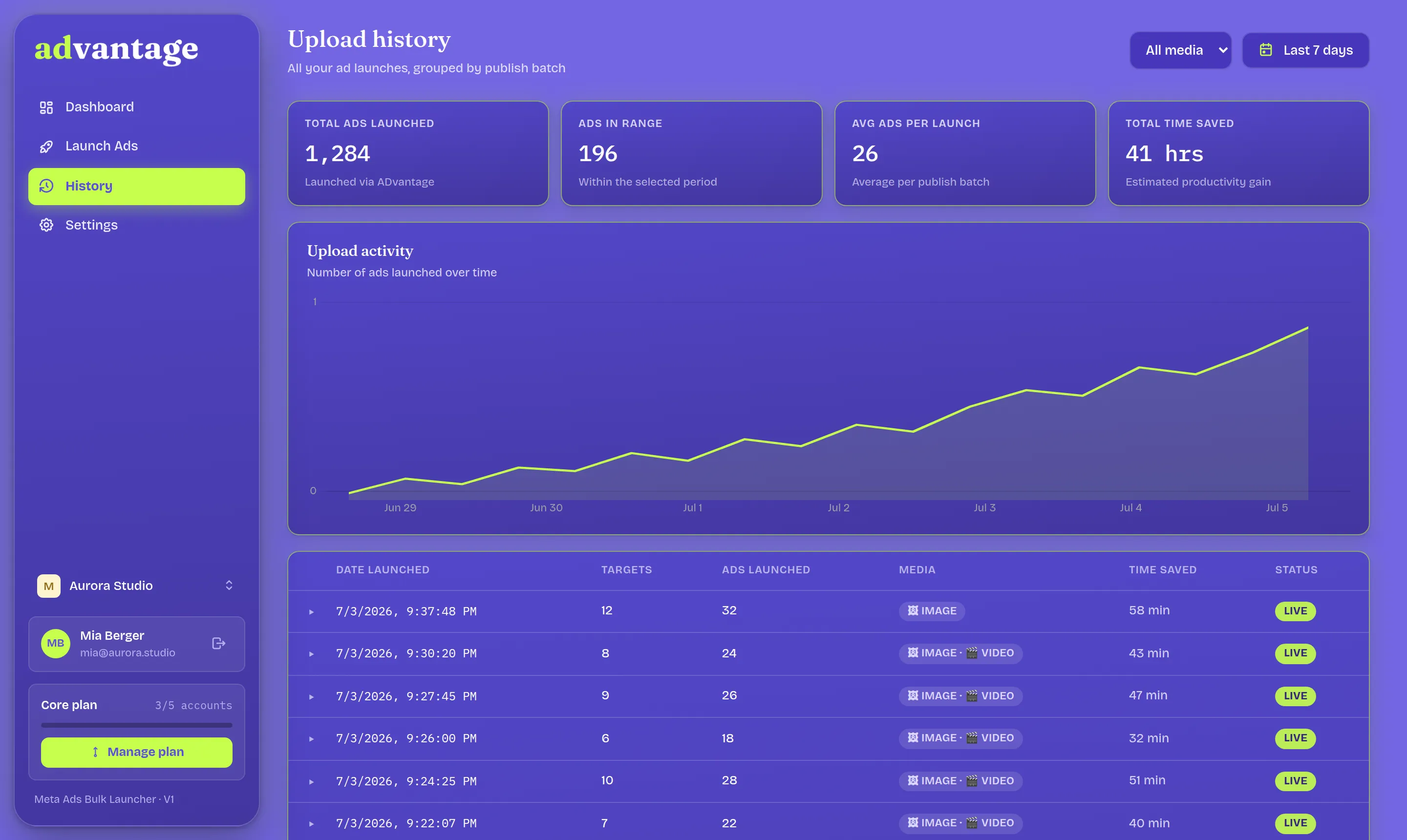The image size is (1407, 840).
Task: Click the ADS LAUNCHED column header
Action: tap(766, 570)
